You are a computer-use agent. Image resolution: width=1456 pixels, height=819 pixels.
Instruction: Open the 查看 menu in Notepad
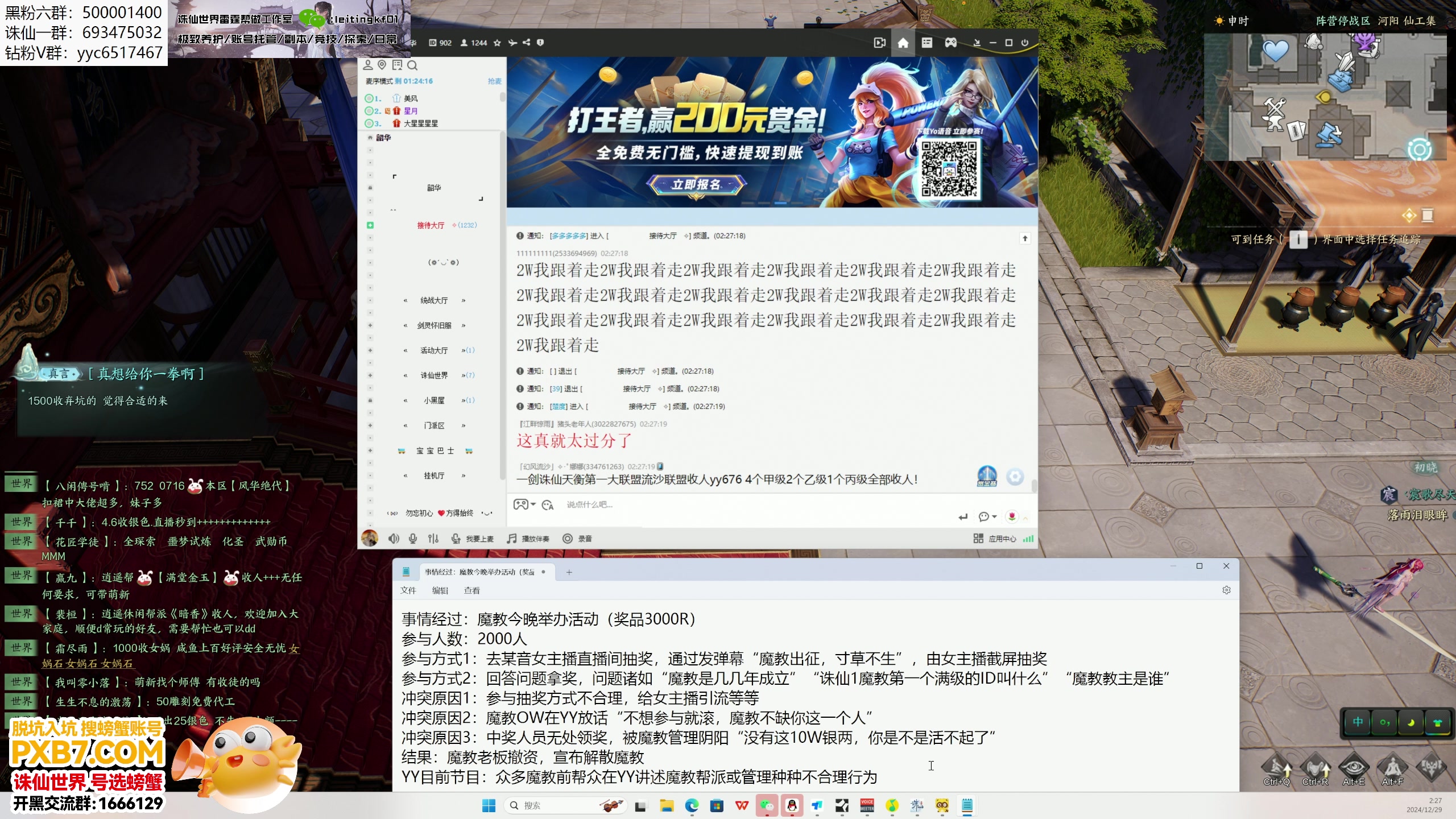(473, 590)
